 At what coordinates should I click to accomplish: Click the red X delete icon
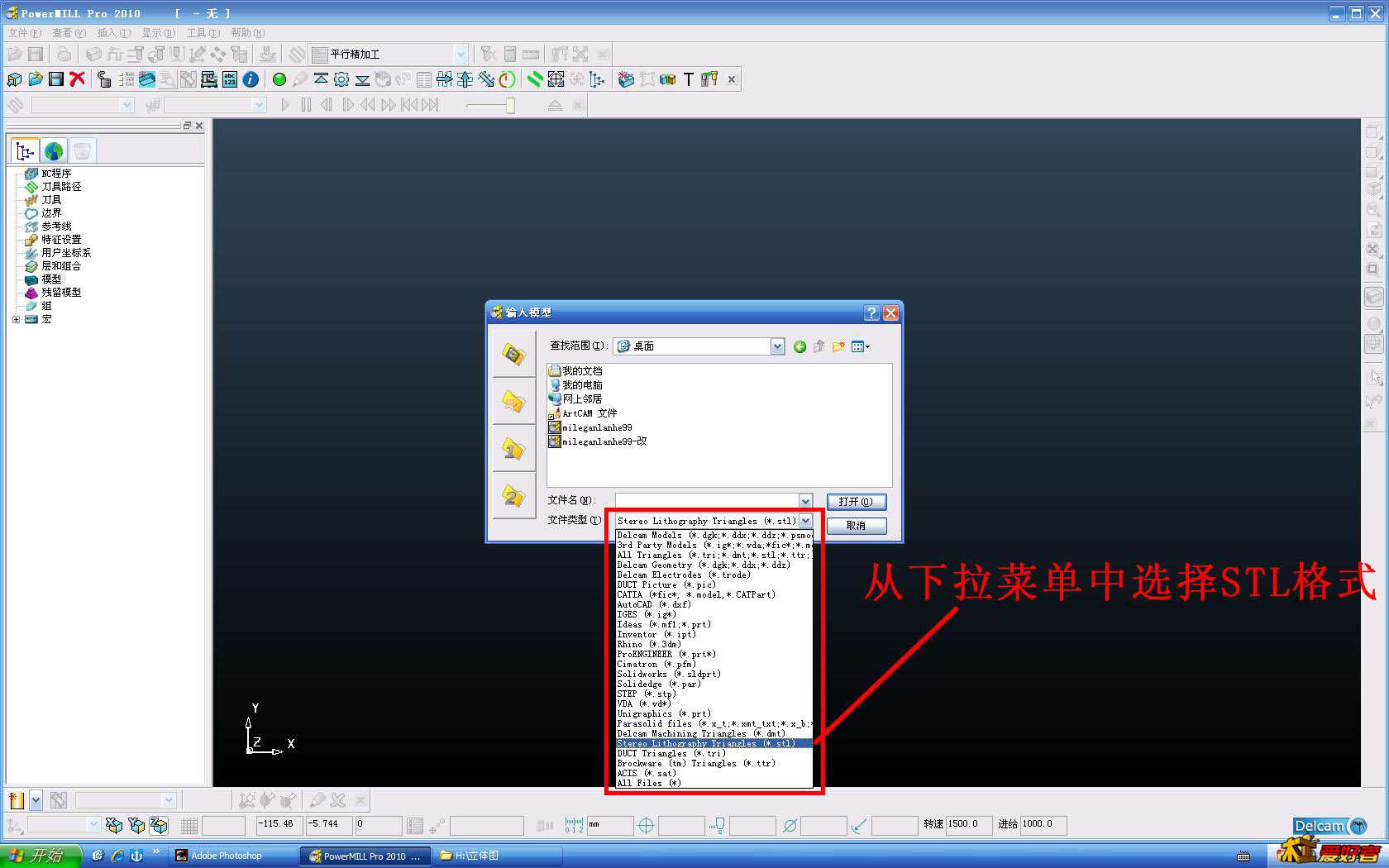(77, 79)
